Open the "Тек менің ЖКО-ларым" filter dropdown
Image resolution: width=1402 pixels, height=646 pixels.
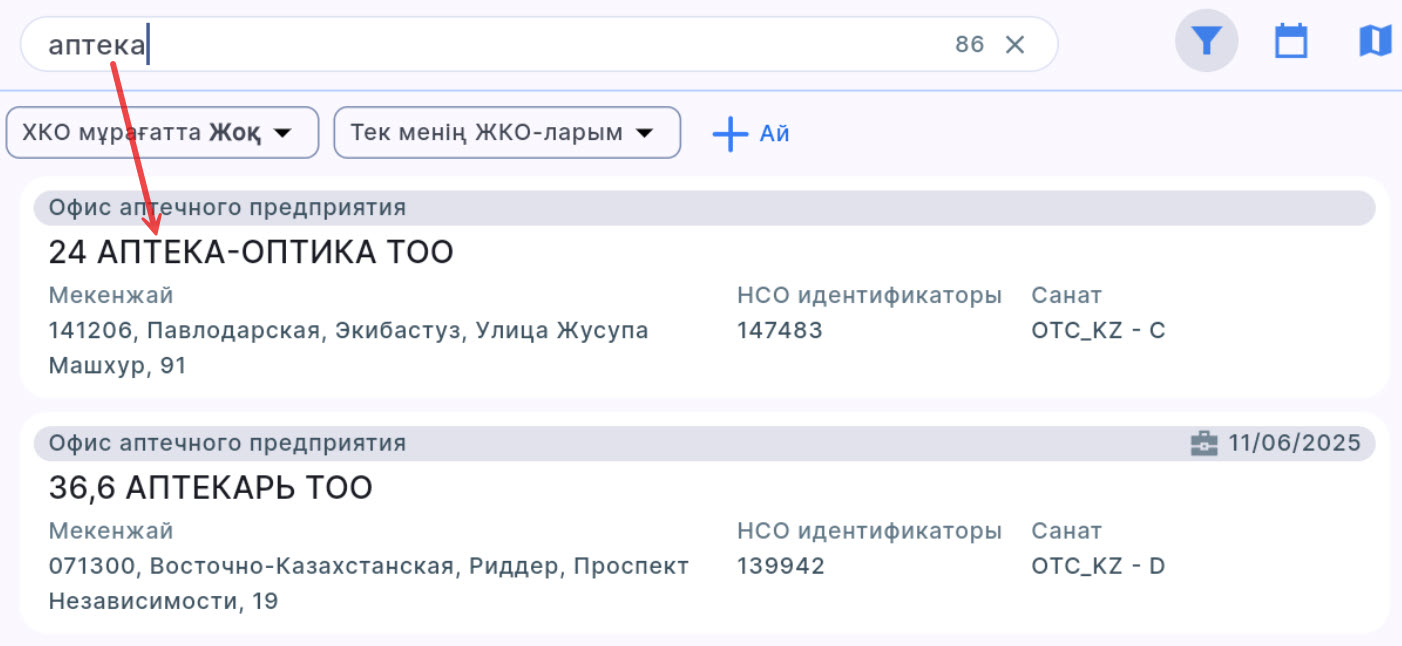click(x=507, y=133)
